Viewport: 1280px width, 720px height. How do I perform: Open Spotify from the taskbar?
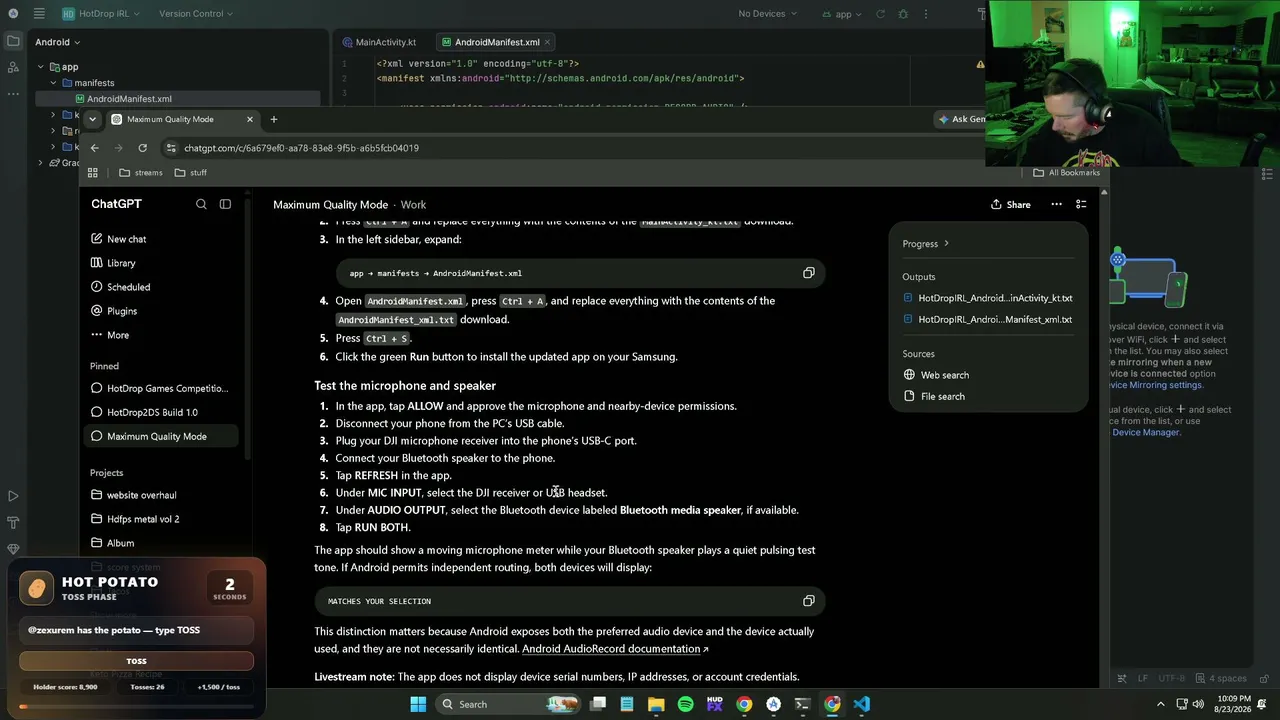(x=685, y=704)
